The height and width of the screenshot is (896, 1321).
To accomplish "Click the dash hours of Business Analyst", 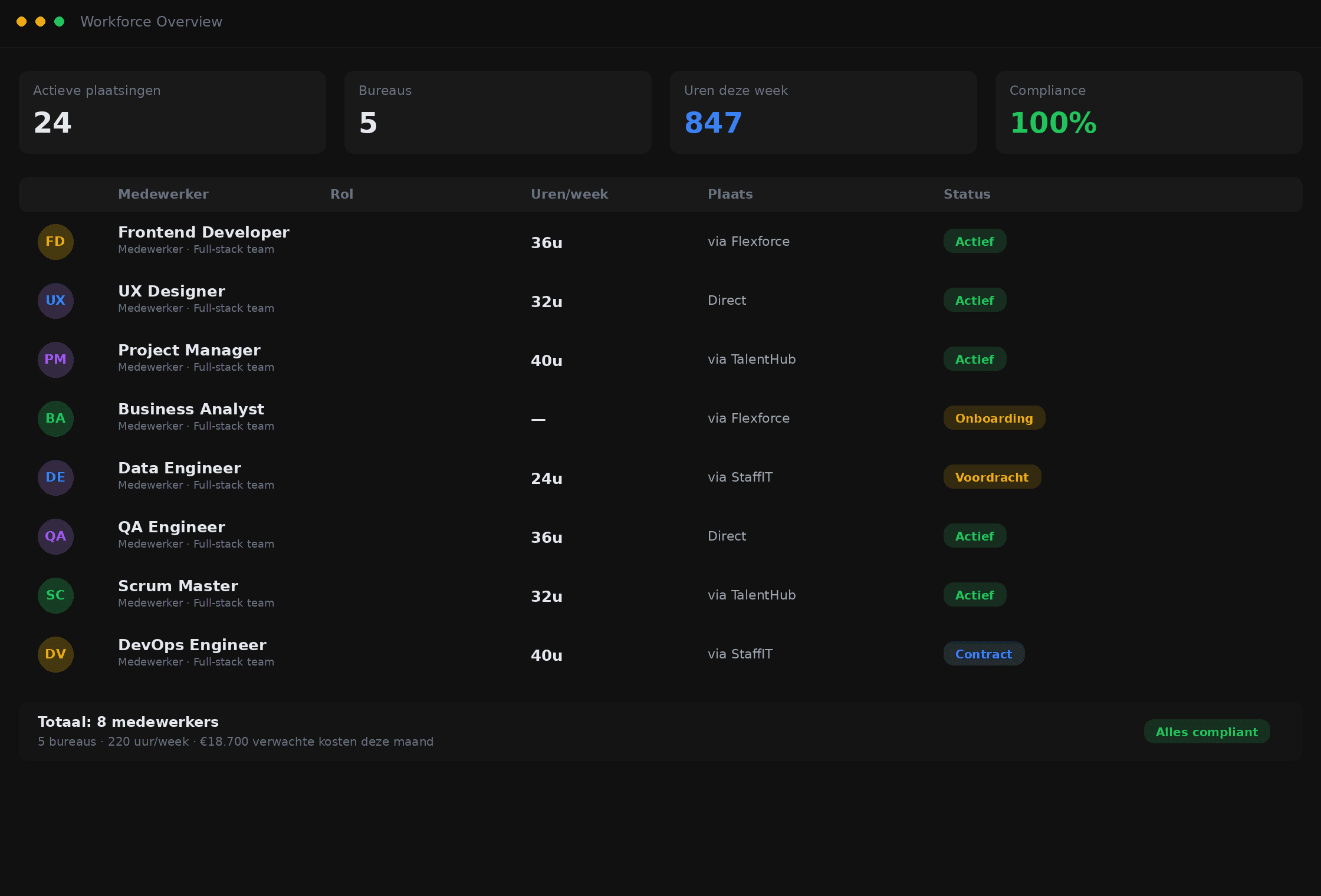I will click(538, 419).
